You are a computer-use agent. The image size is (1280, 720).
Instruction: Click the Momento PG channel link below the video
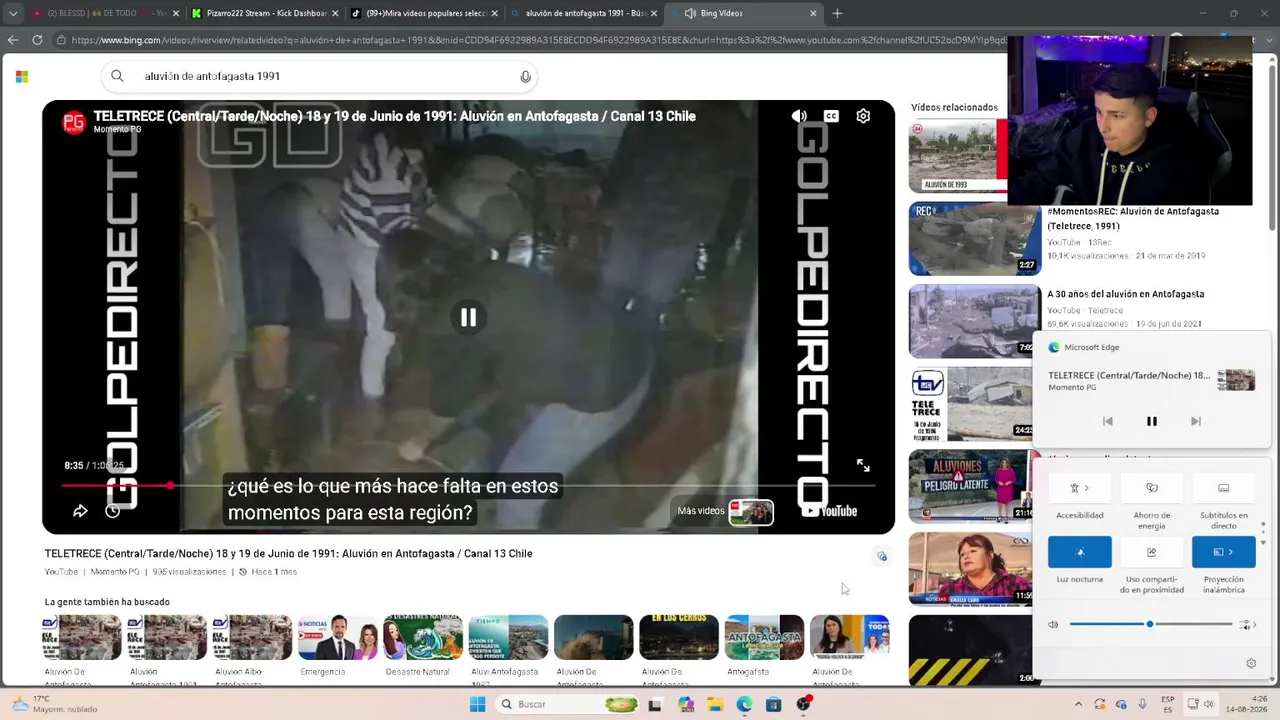point(115,572)
